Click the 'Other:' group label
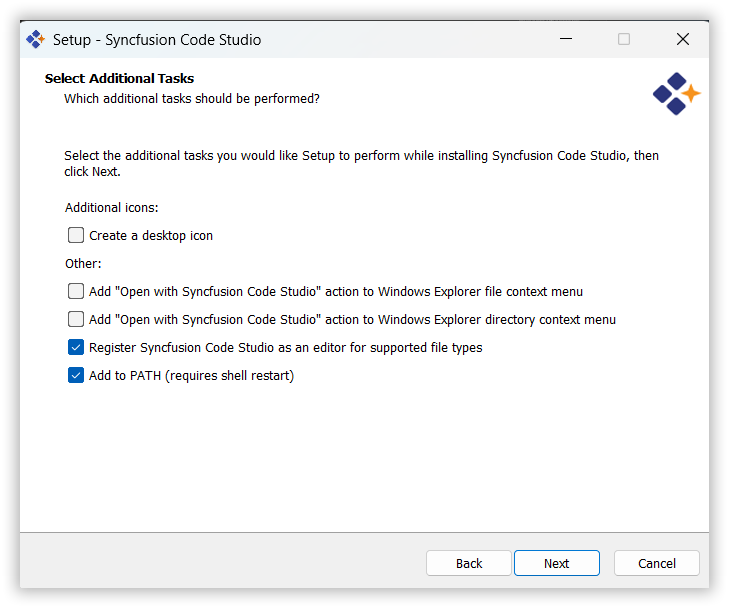Screen dimensions: 729x608 [x=83, y=264]
